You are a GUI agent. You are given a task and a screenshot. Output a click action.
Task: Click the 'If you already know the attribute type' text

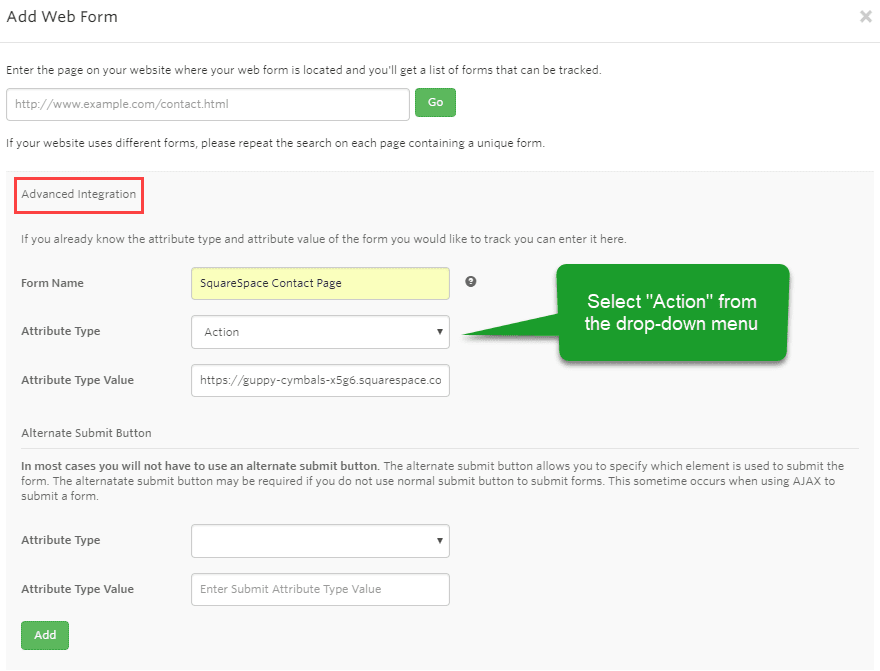324,239
